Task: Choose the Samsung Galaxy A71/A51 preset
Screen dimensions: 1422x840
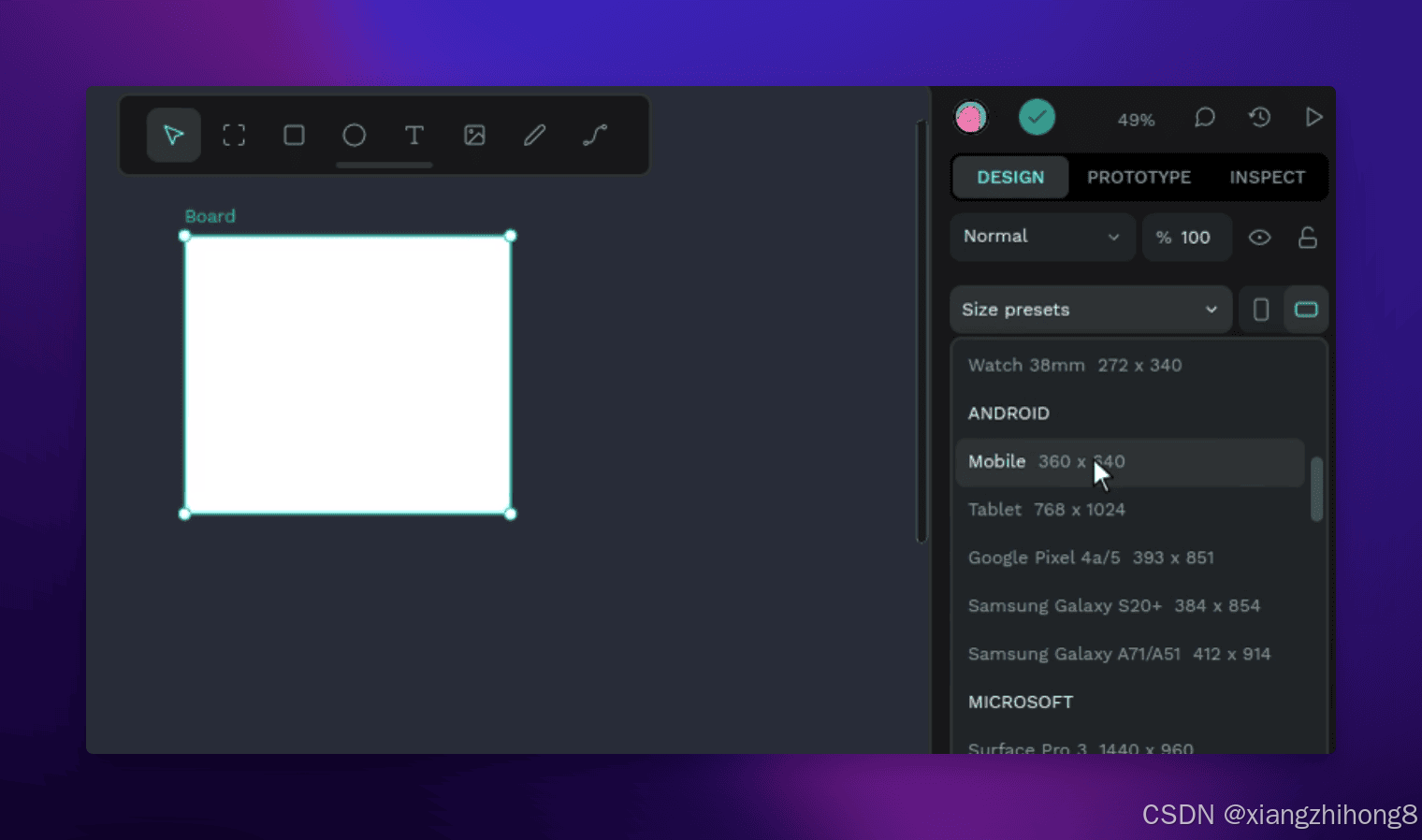Action: point(1130,655)
